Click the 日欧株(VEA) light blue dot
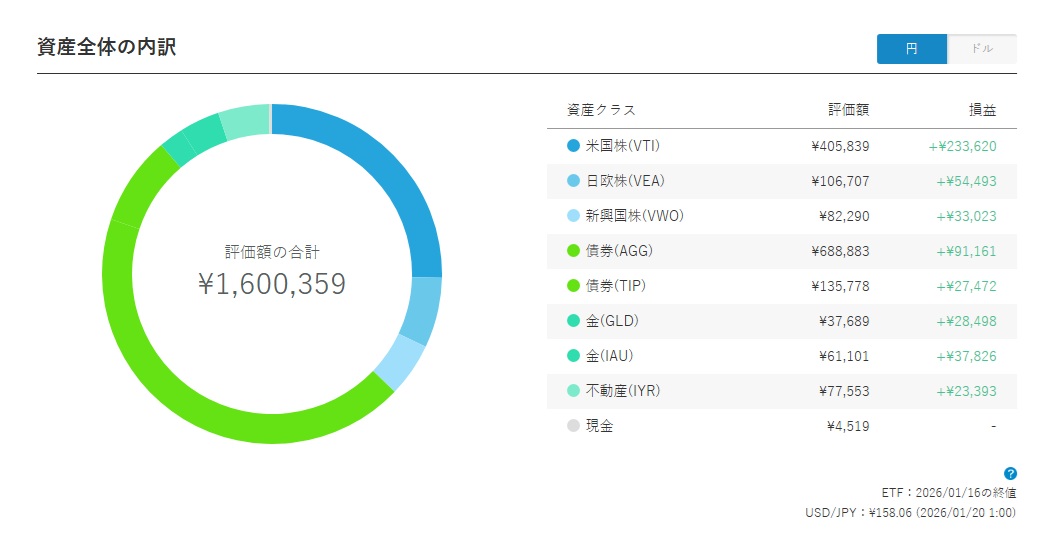1054x533 pixels. tap(573, 181)
